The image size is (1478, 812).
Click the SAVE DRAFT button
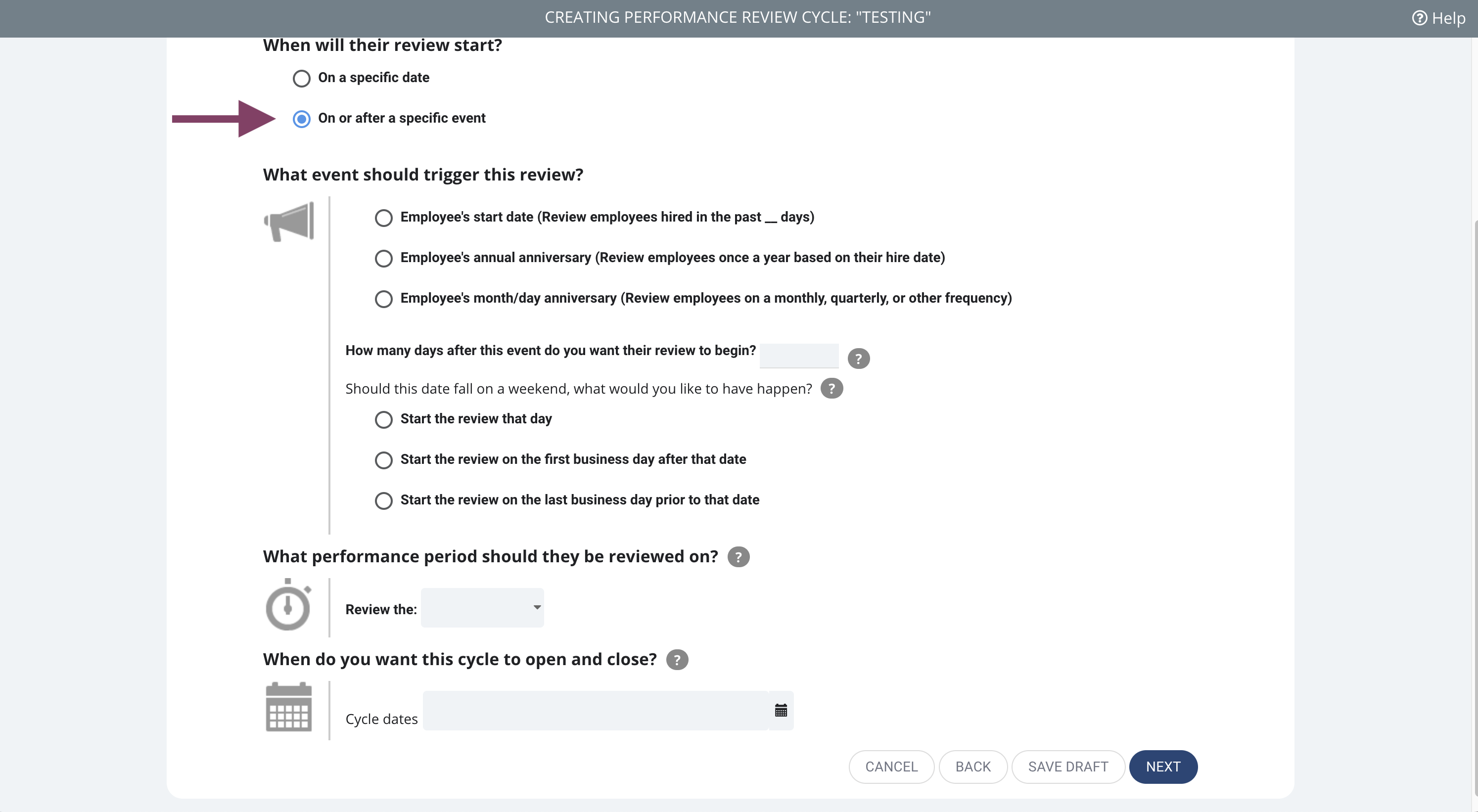coord(1068,767)
